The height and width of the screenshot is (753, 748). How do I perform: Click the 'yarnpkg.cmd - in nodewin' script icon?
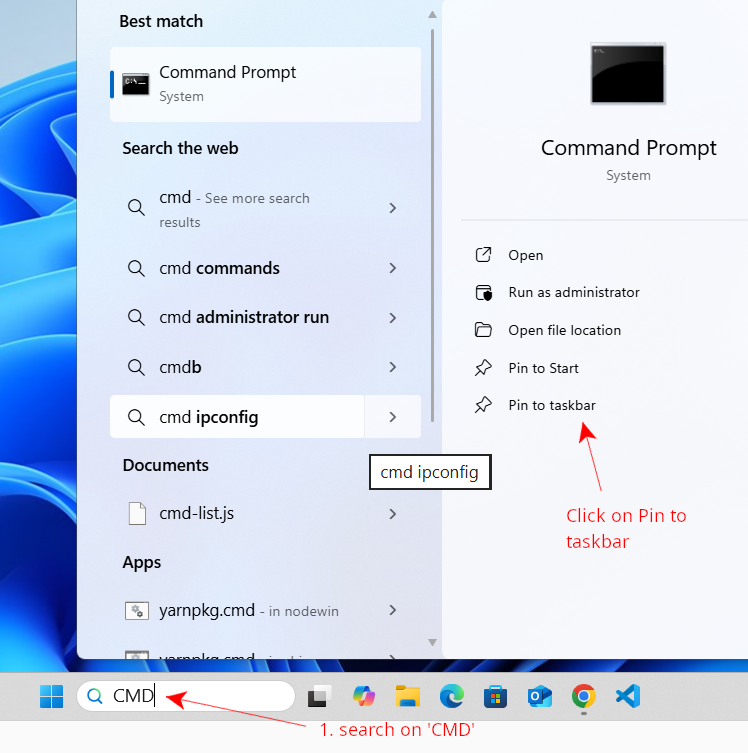click(x=137, y=611)
